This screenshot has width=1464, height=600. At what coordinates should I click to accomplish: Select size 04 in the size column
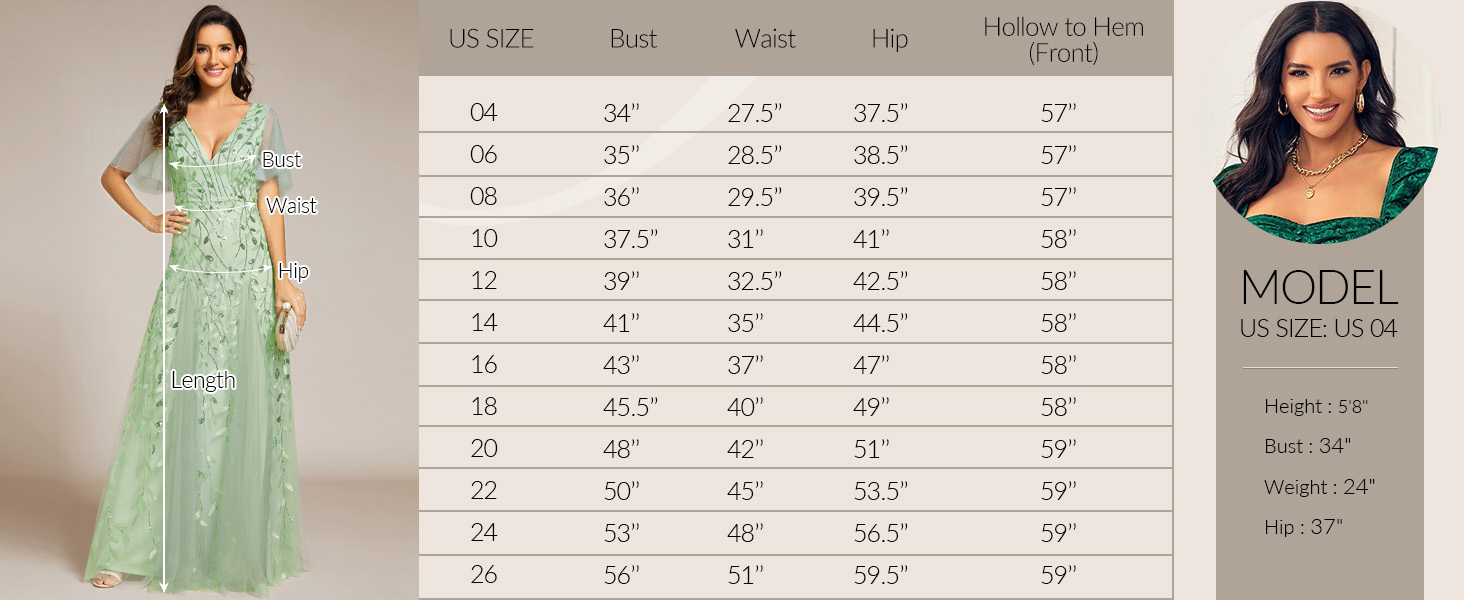point(483,112)
